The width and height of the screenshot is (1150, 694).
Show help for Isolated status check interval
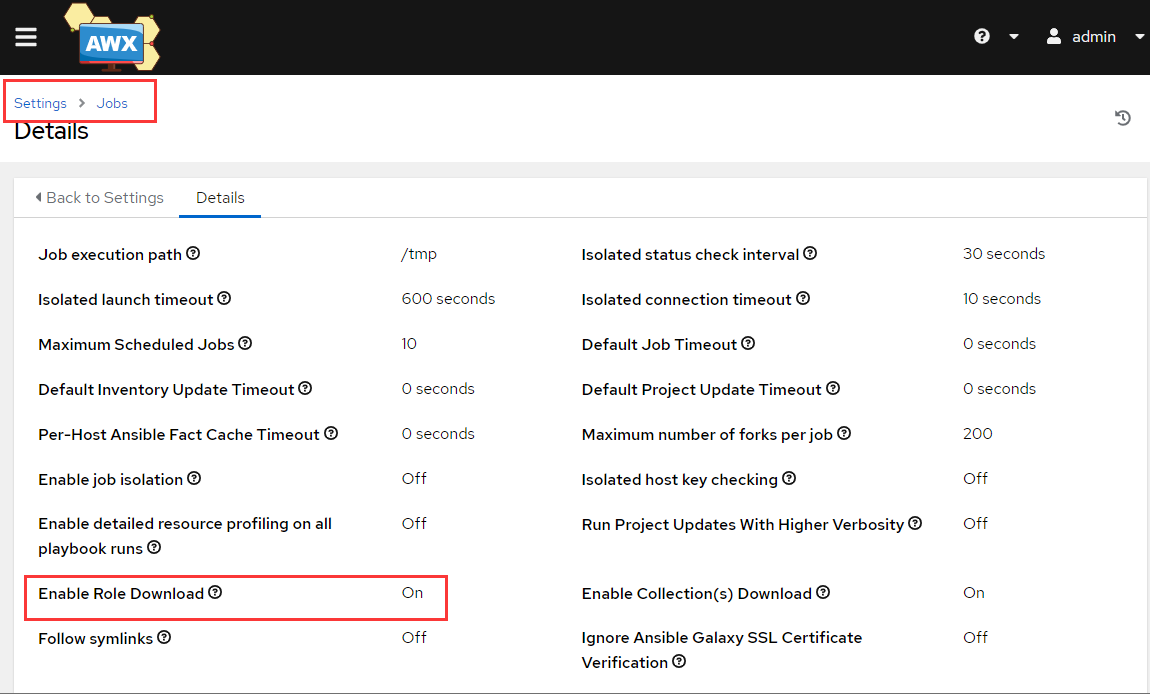pyautogui.click(x=810, y=253)
